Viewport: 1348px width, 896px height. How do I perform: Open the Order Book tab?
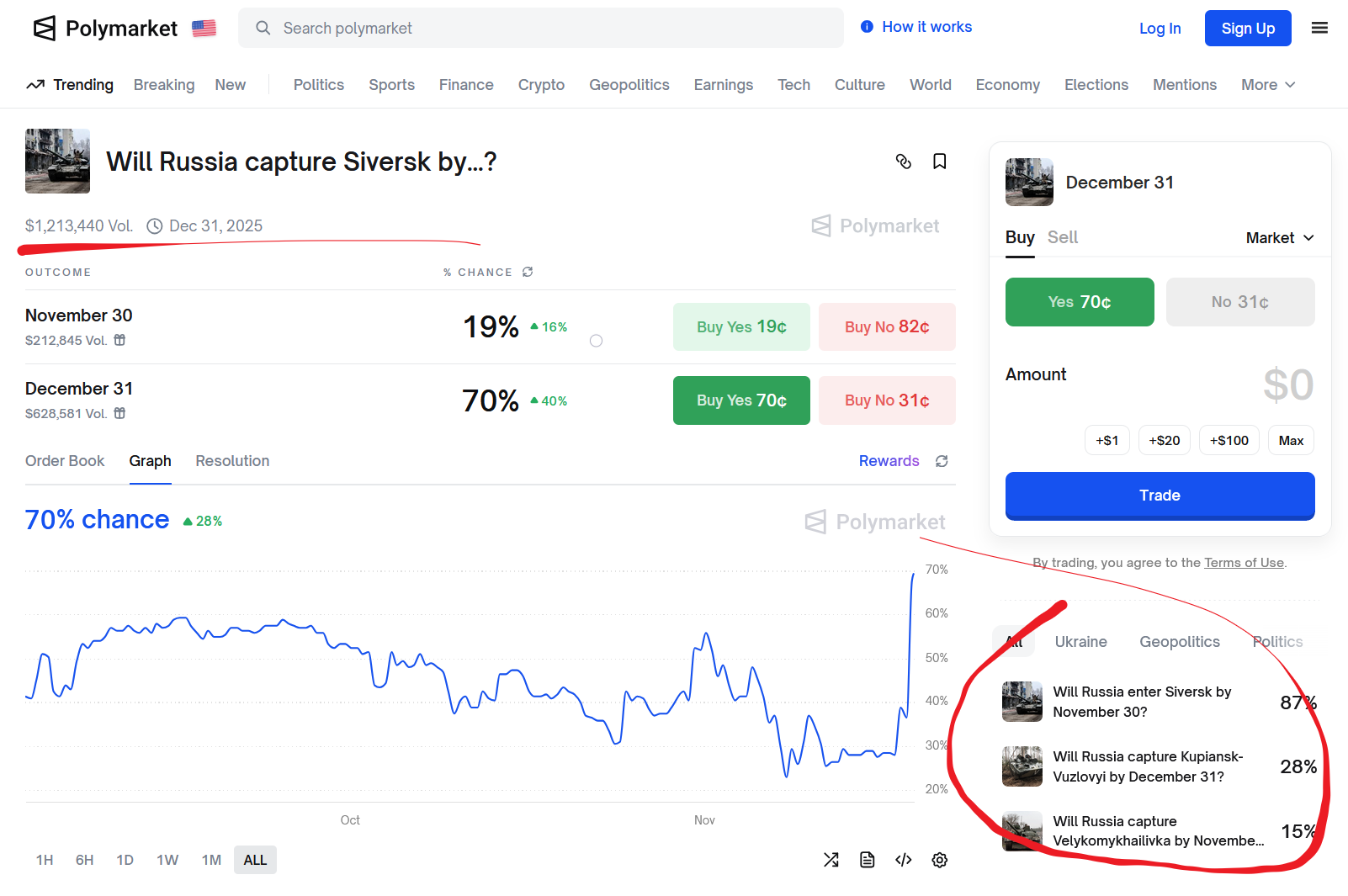65,461
